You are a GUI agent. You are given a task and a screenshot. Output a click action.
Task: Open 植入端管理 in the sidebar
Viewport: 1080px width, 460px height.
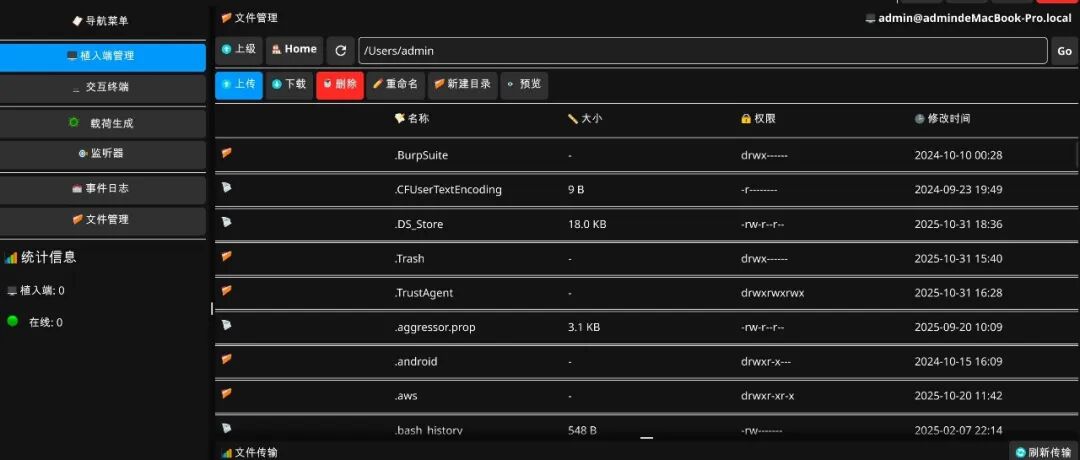click(103, 56)
